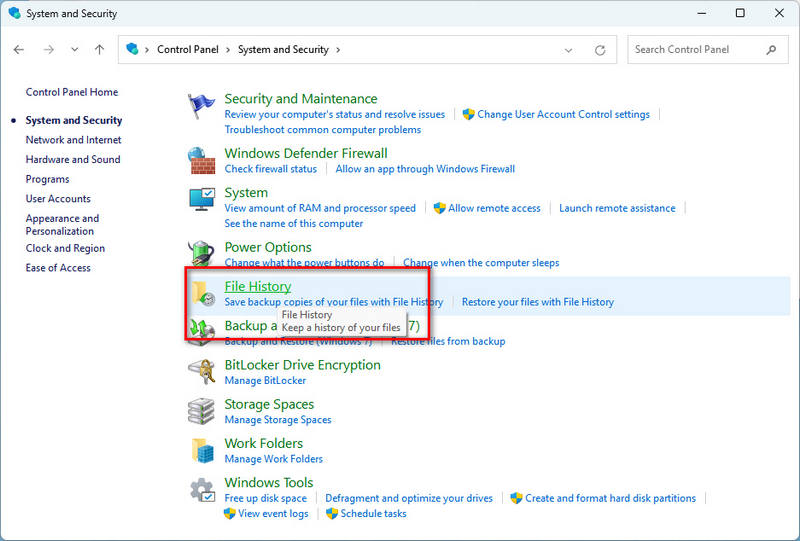Open the Power Options battery icon
The width and height of the screenshot is (800, 541).
[201, 253]
